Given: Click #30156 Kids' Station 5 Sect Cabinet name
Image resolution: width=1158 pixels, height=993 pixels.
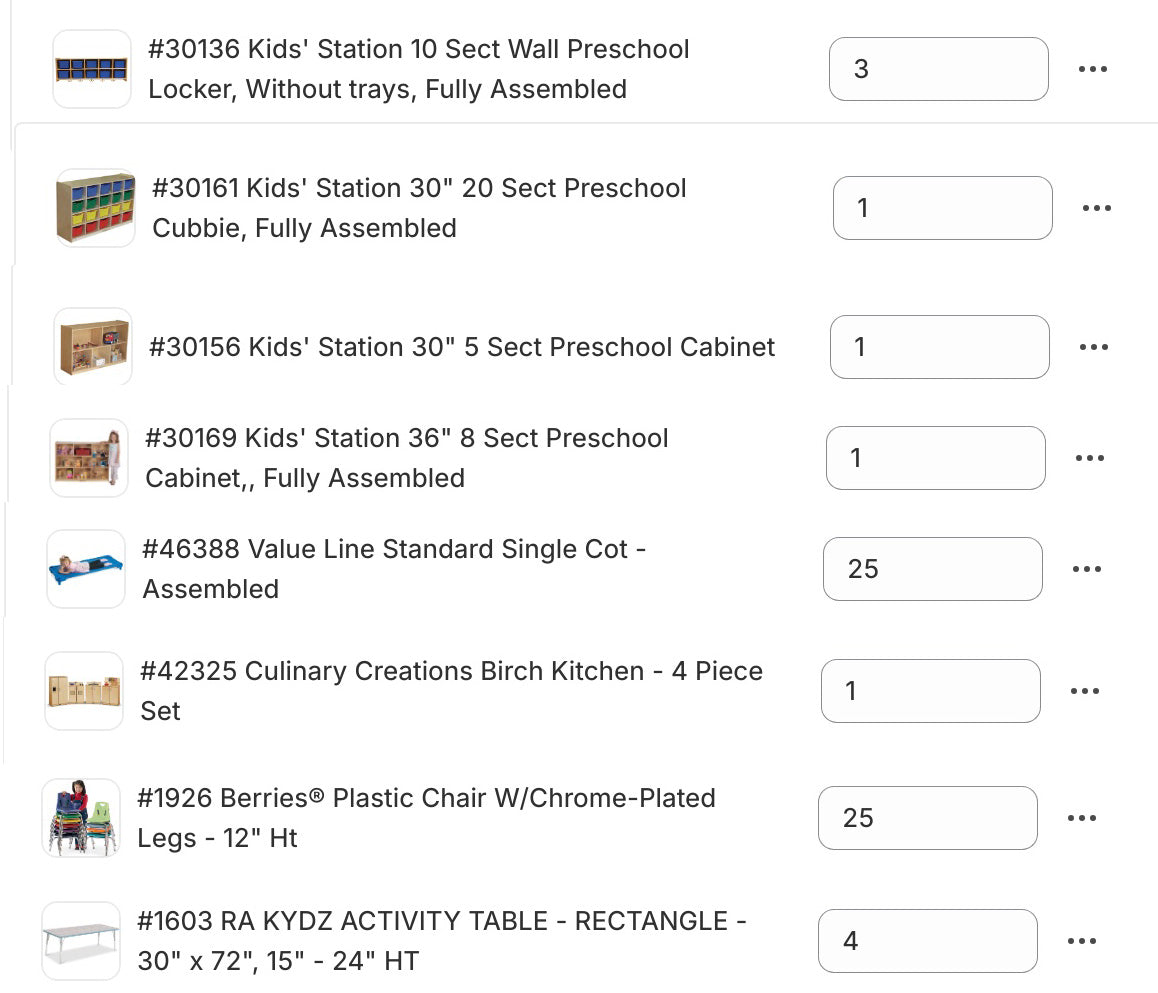Looking at the screenshot, I should [462, 347].
